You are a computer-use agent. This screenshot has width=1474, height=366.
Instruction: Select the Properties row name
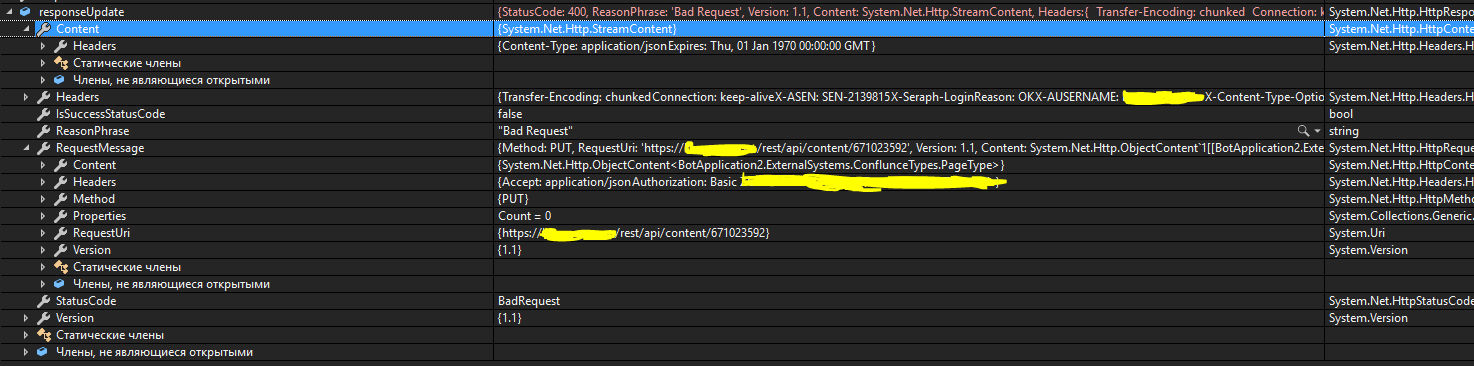[100, 216]
